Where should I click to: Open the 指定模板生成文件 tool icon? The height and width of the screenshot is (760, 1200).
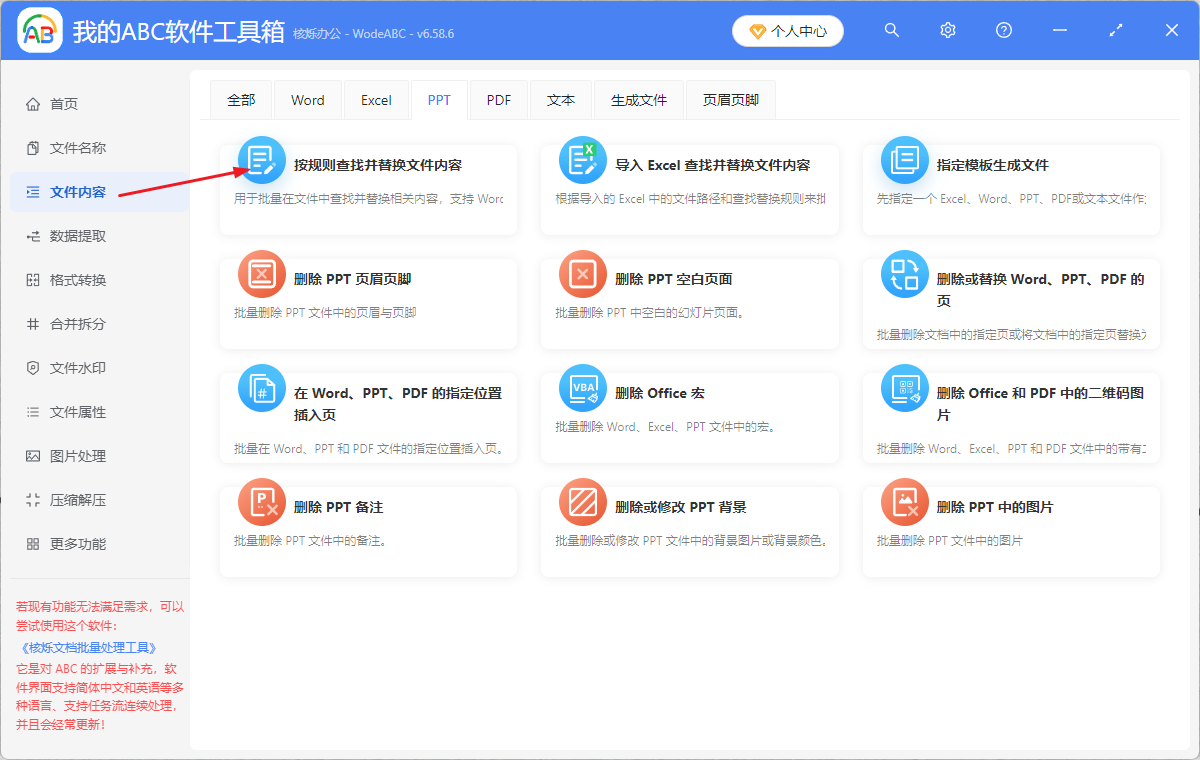[x=904, y=158]
